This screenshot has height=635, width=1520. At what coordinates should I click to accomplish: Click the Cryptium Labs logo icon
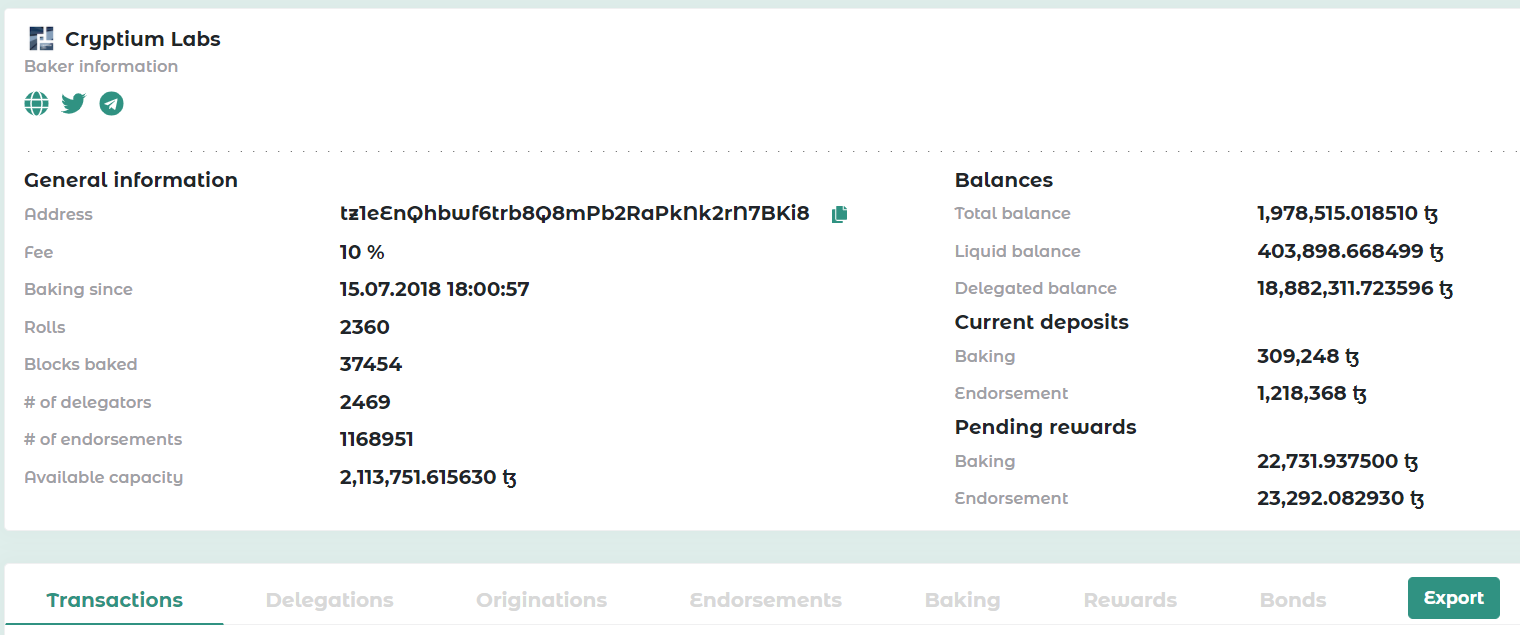[x=41, y=39]
